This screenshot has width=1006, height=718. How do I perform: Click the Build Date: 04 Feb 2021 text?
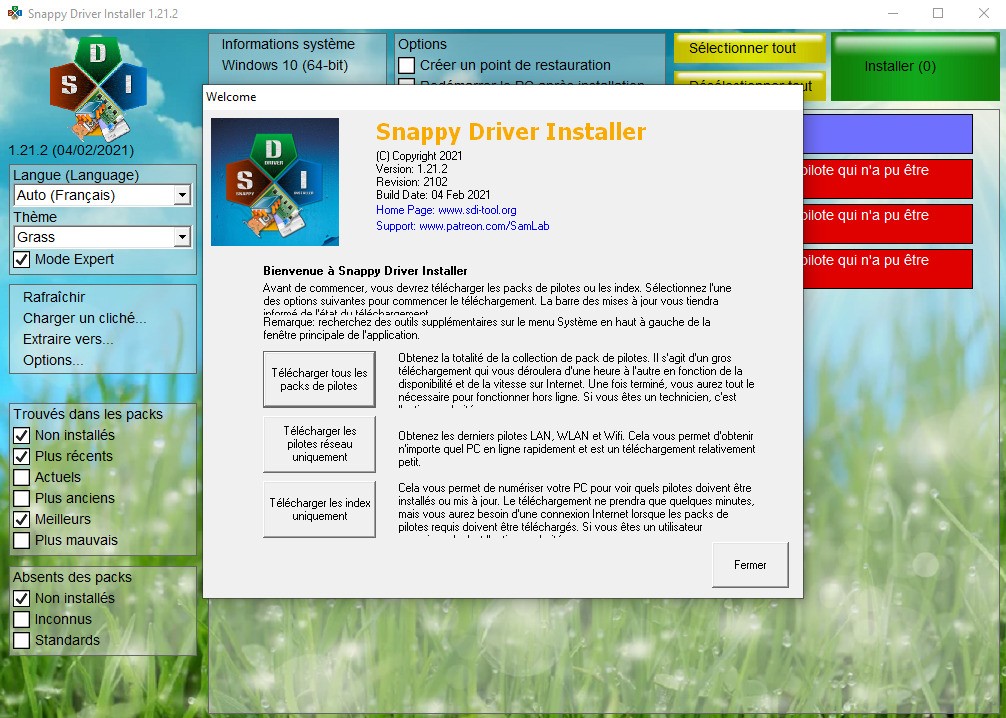coord(433,194)
